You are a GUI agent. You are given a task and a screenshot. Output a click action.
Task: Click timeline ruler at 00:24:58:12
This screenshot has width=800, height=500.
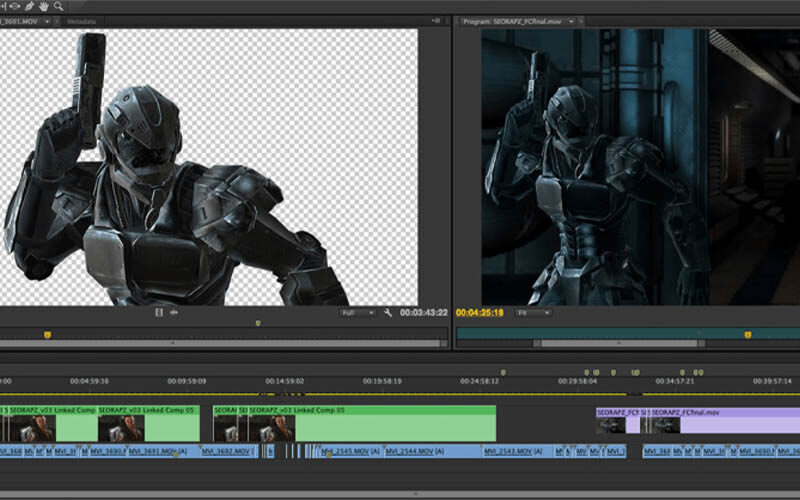(x=480, y=381)
